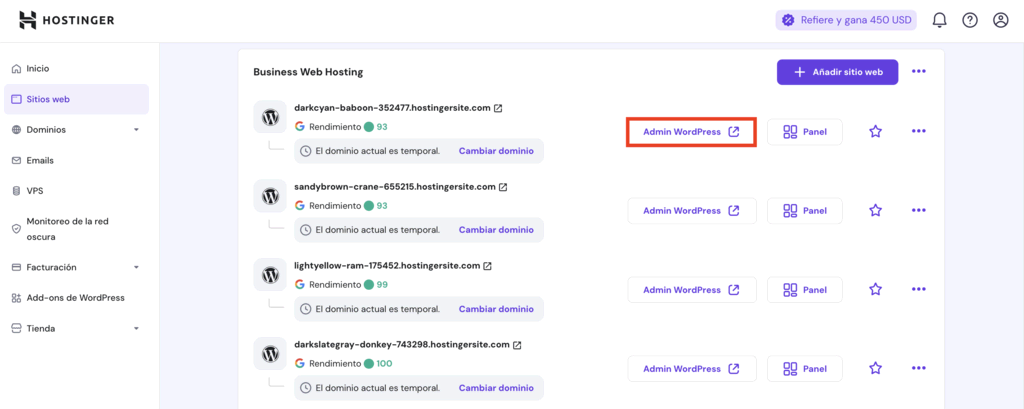Screen dimensions: 1024x409
Task: Click Añadir sitio web button
Action: click(x=837, y=72)
